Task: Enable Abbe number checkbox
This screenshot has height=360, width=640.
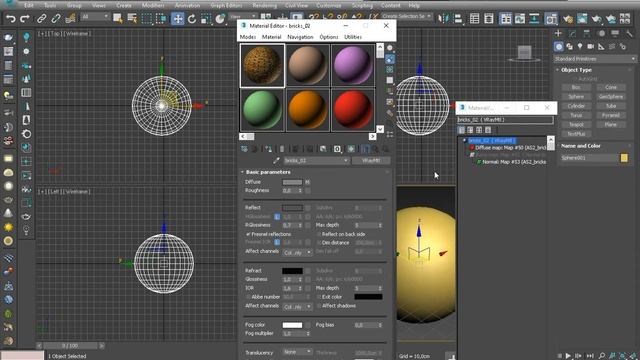Action: pyautogui.click(x=248, y=297)
